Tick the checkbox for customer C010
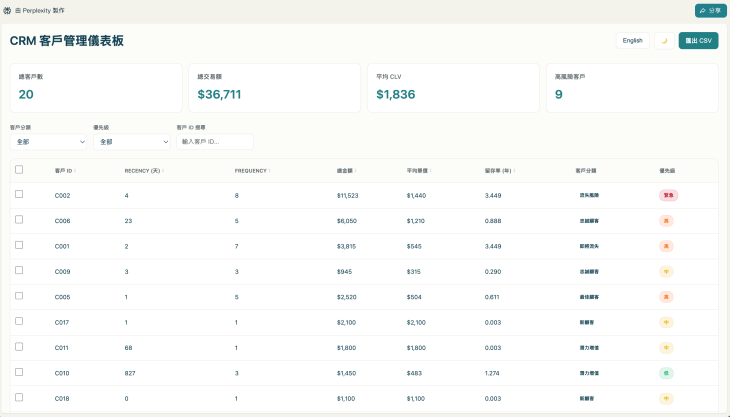This screenshot has width=730, height=417. (19, 372)
